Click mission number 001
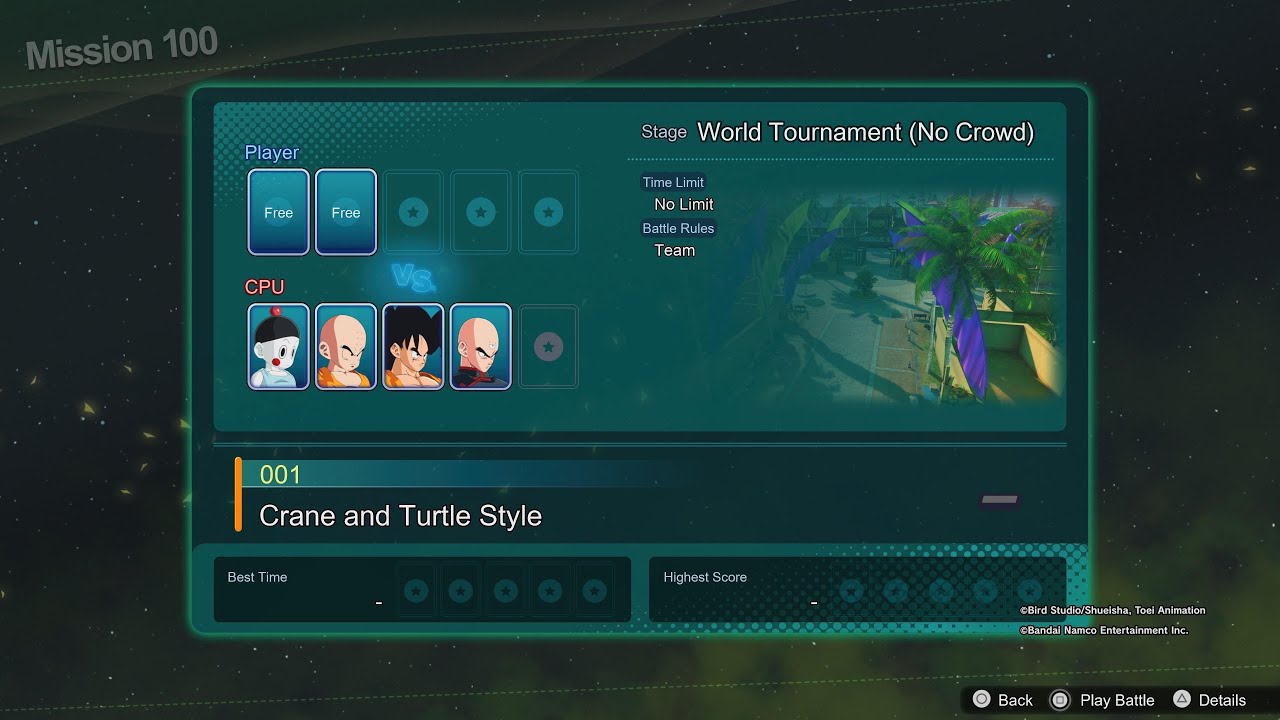The image size is (1280, 720). pos(280,475)
